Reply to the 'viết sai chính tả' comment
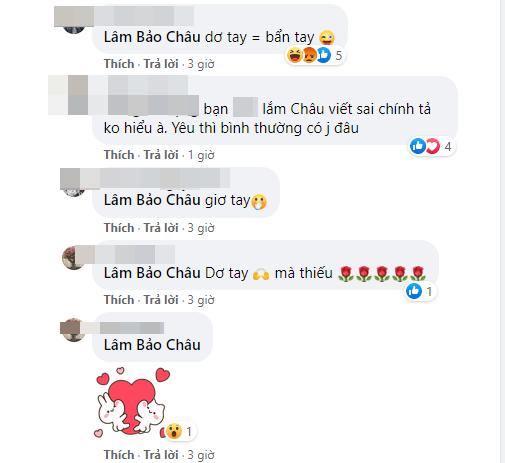Screen dimensions: 505x463 pos(161,155)
